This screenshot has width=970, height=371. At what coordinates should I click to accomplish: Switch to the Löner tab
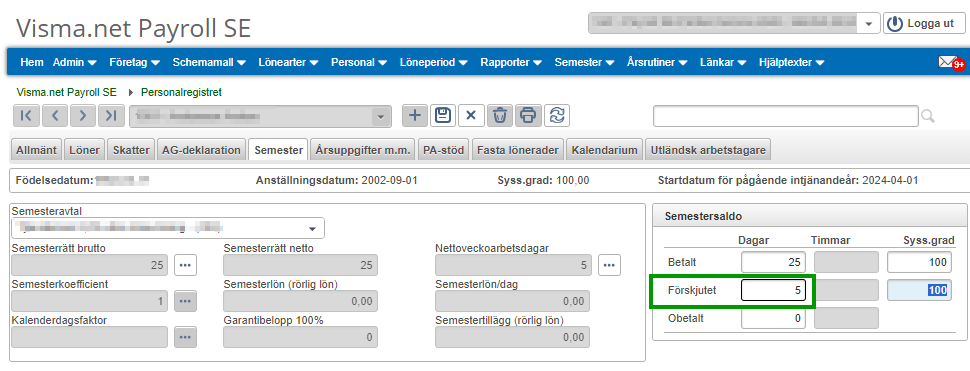tap(84, 150)
